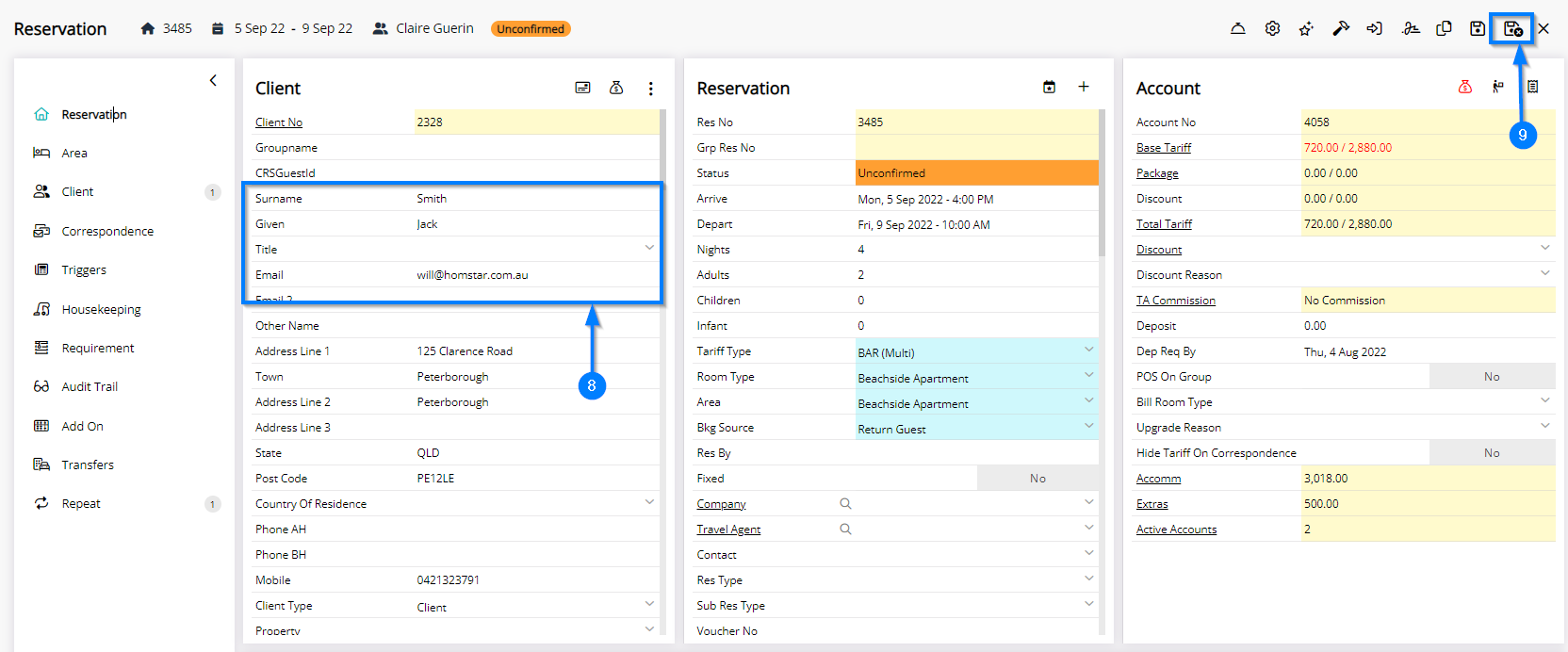This screenshot has height=652, width=1568.
Task: Click the TA Commission link
Action: (x=1175, y=301)
